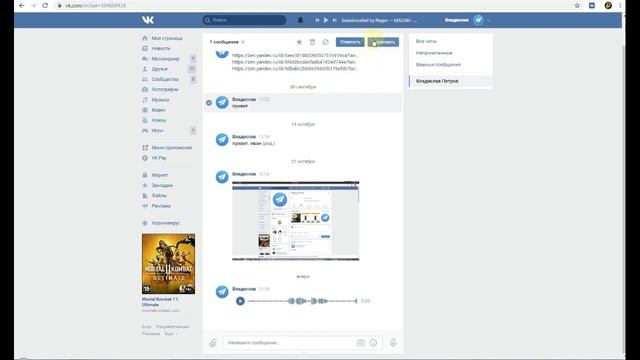Click the avatar beside the voice message
This screenshot has height=360, width=640.
(222, 292)
